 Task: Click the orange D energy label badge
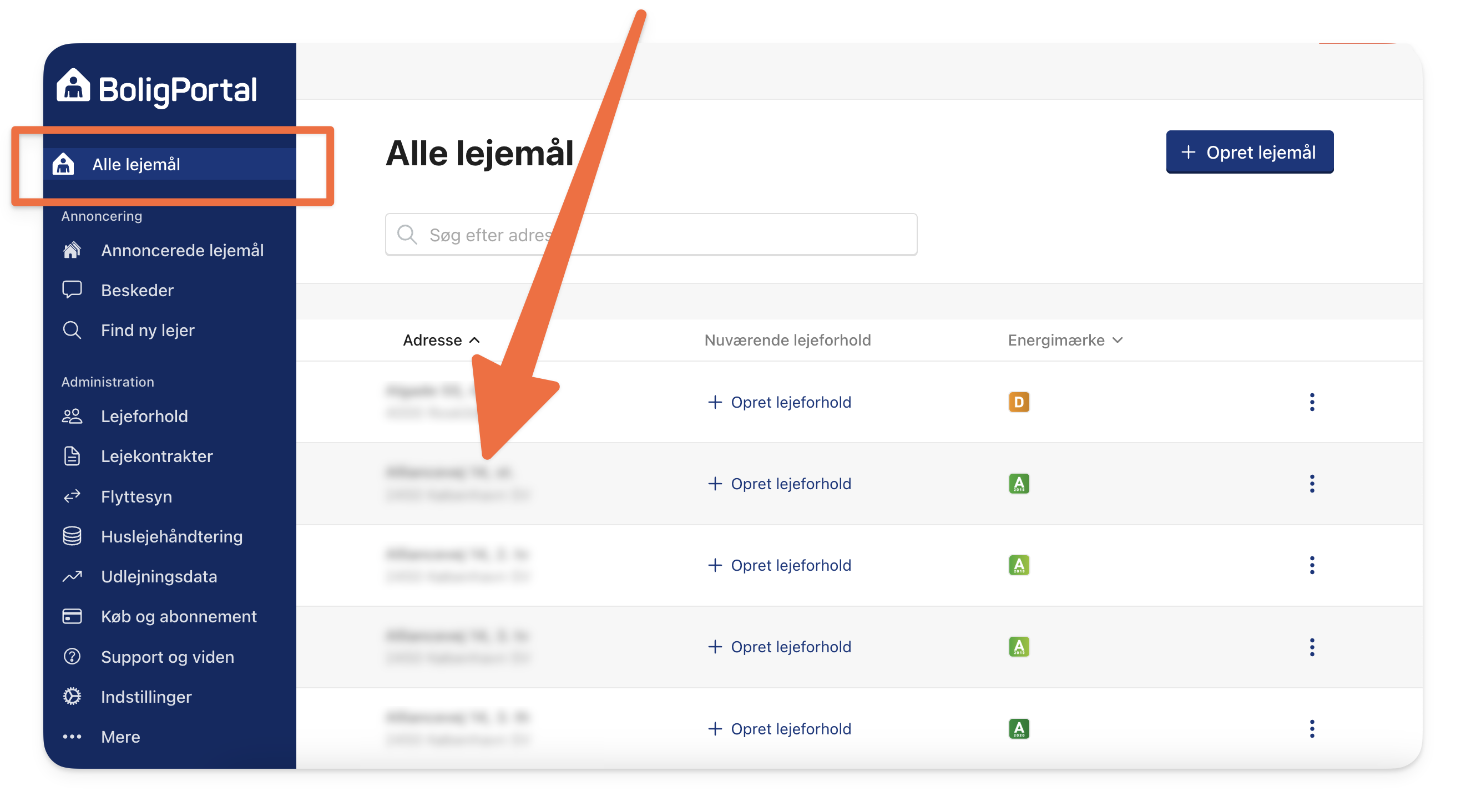click(1019, 402)
